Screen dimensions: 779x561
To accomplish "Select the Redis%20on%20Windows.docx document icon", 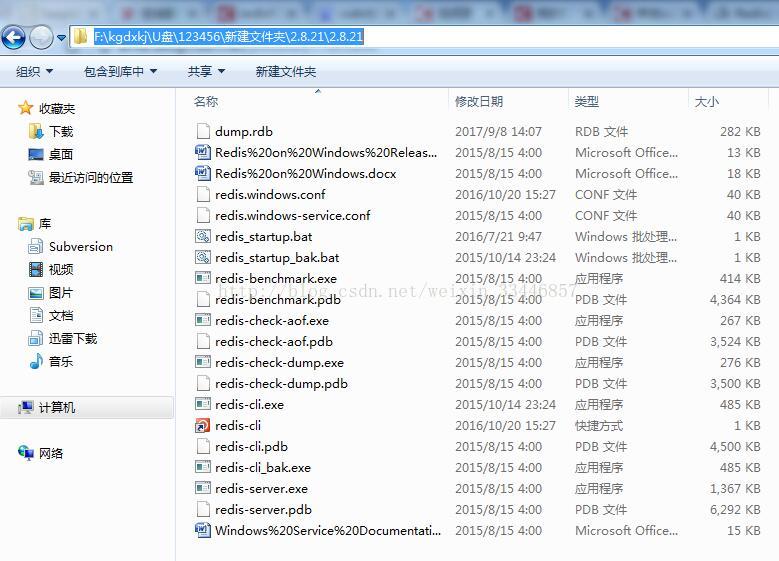I will point(203,174).
